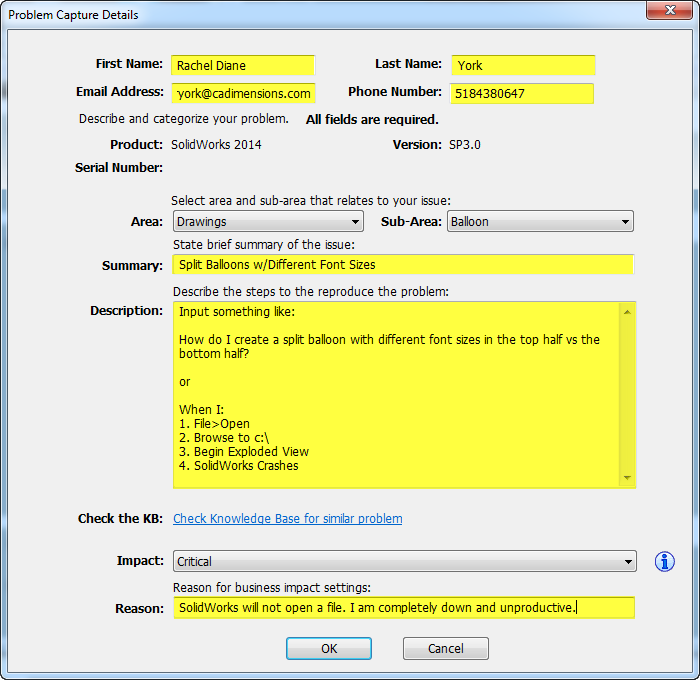700x680 pixels.
Task: Click the 'Serial Number:' label
Action: 119,167
